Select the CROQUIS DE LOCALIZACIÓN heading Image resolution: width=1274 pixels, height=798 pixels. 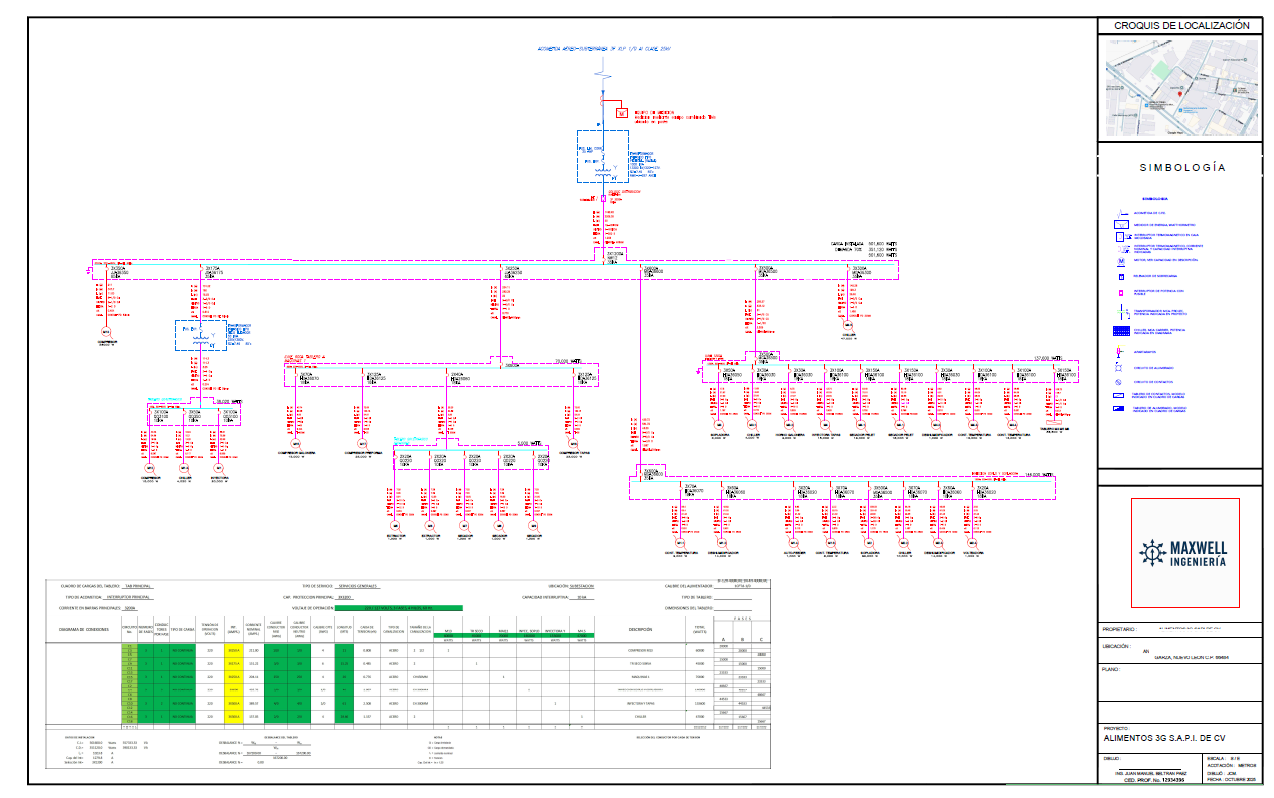pyautogui.click(x=1181, y=25)
